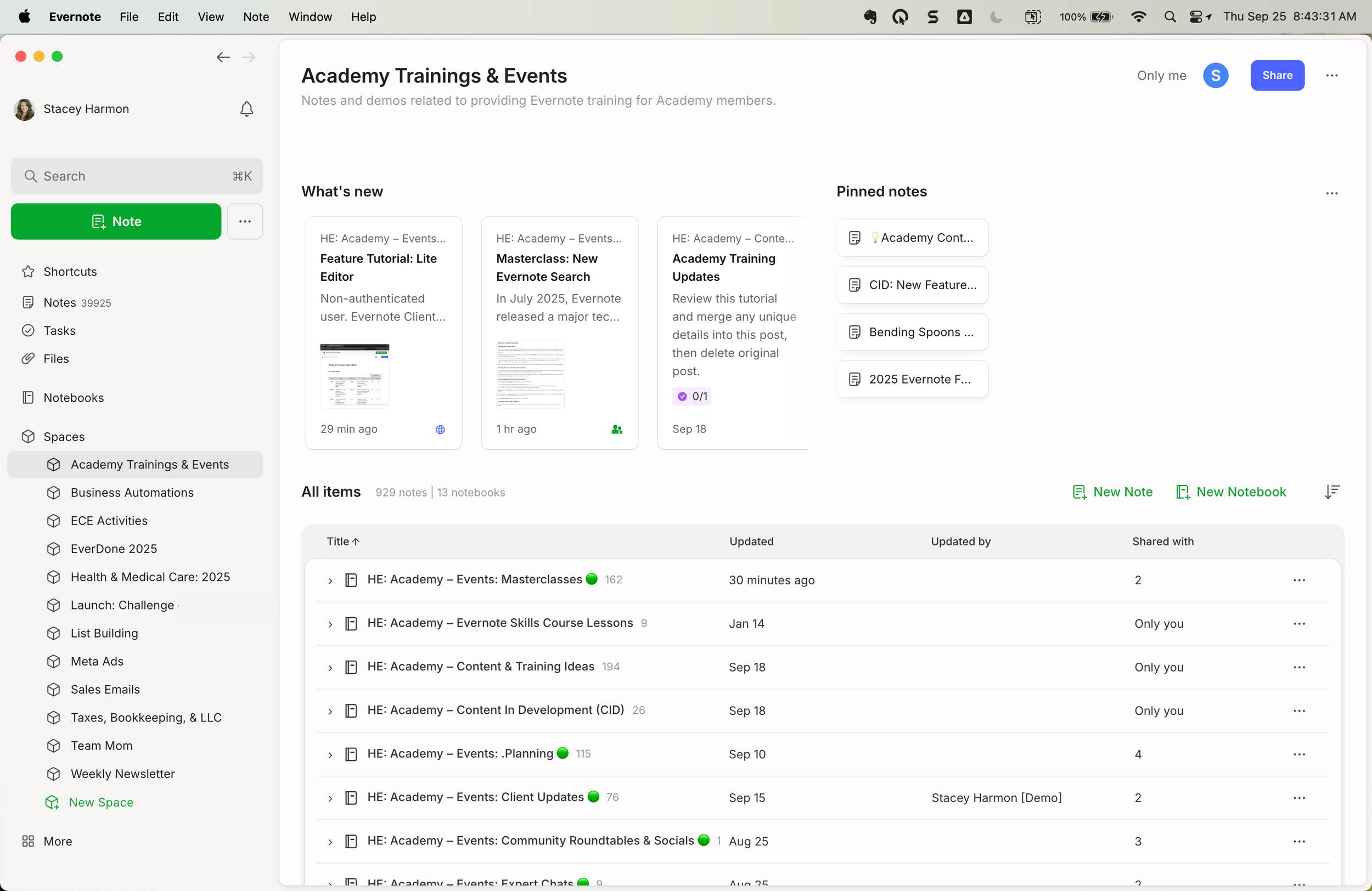The width and height of the screenshot is (1372, 891).
Task: Click the New Space cube icon
Action: 53,802
